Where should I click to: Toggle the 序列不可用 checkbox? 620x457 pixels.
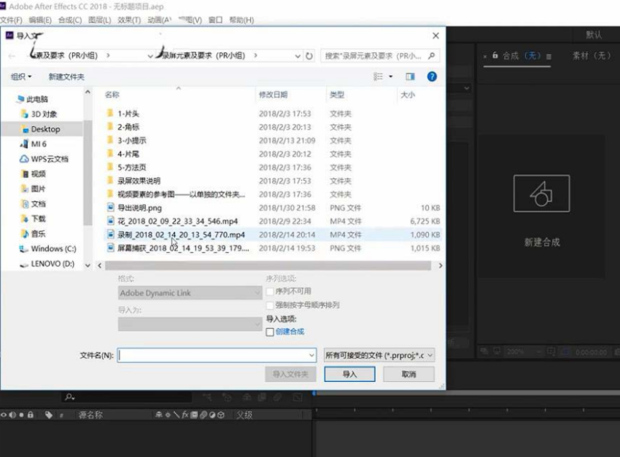tap(270, 291)
